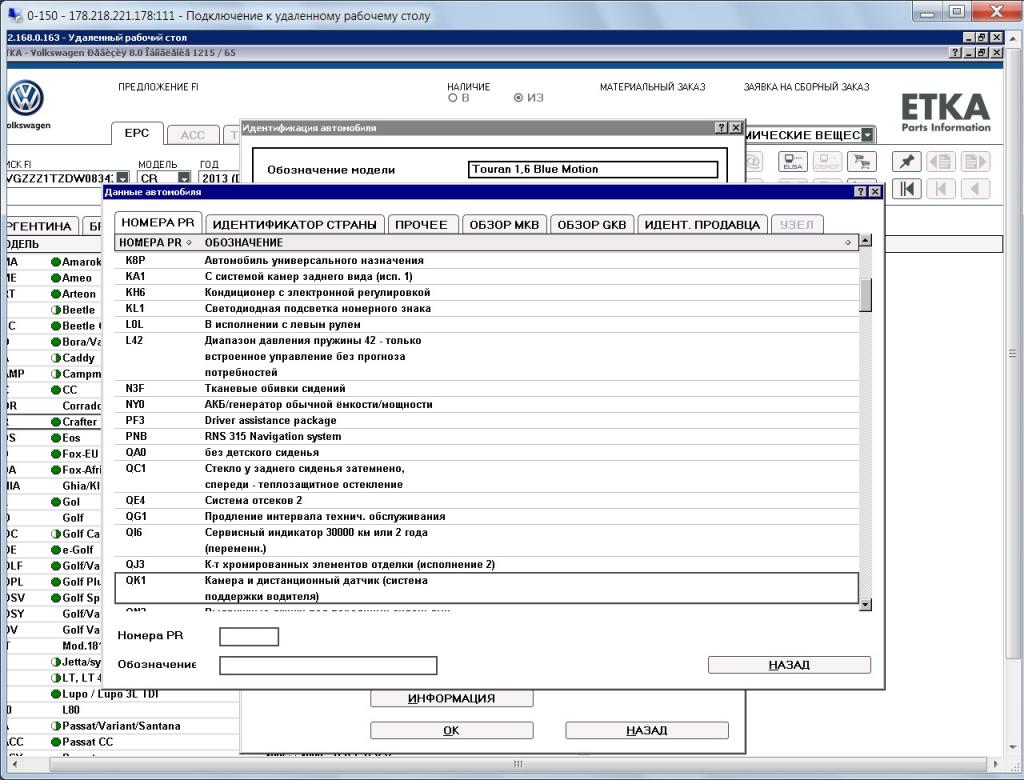Screen dimensions: 1024x780
Task: Select the НОМЕРА PR tab
Action: tap(158, 223)
